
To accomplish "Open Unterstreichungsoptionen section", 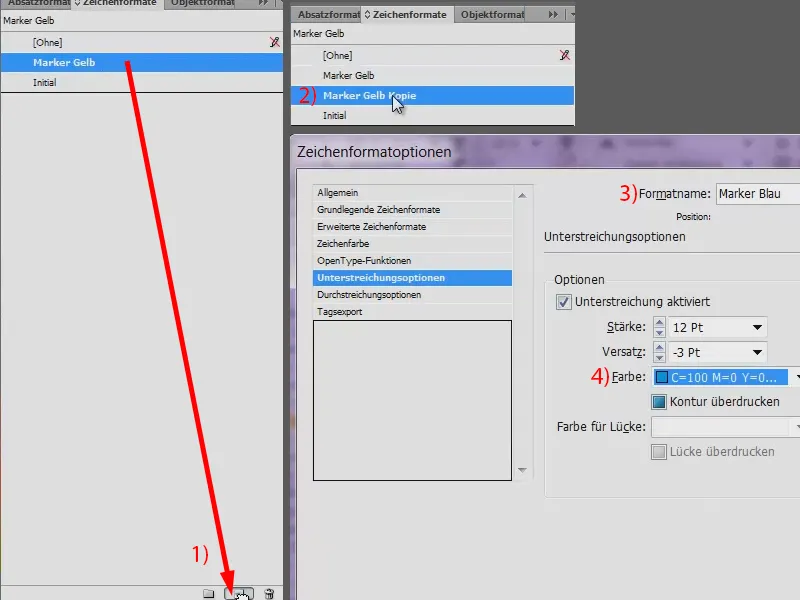I will pyautogui.click(x=412, y=278).
